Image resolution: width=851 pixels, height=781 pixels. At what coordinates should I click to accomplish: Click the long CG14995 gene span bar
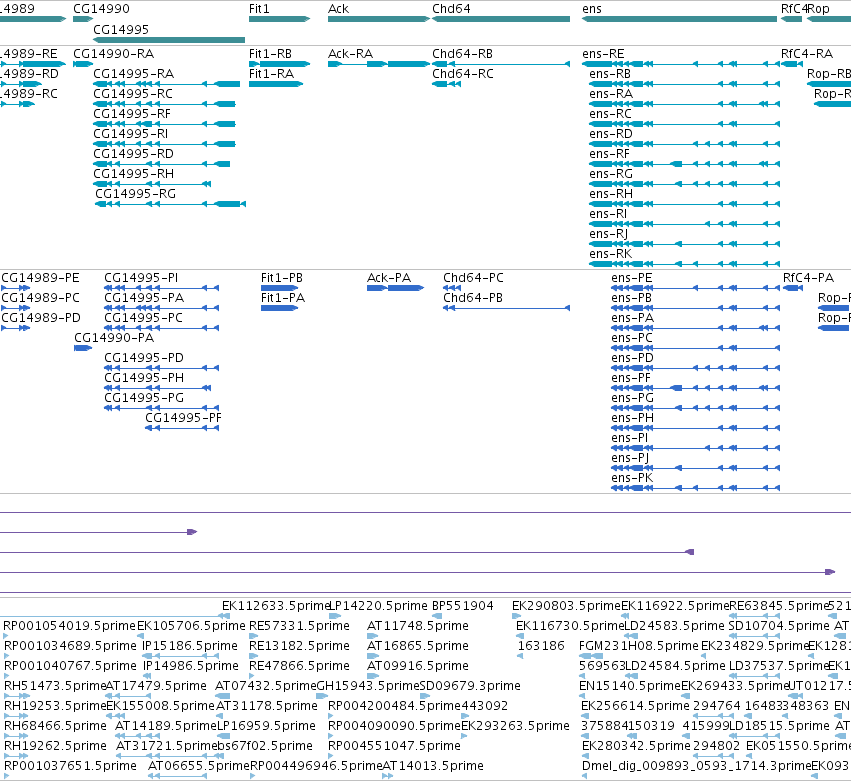pos(169,40)
